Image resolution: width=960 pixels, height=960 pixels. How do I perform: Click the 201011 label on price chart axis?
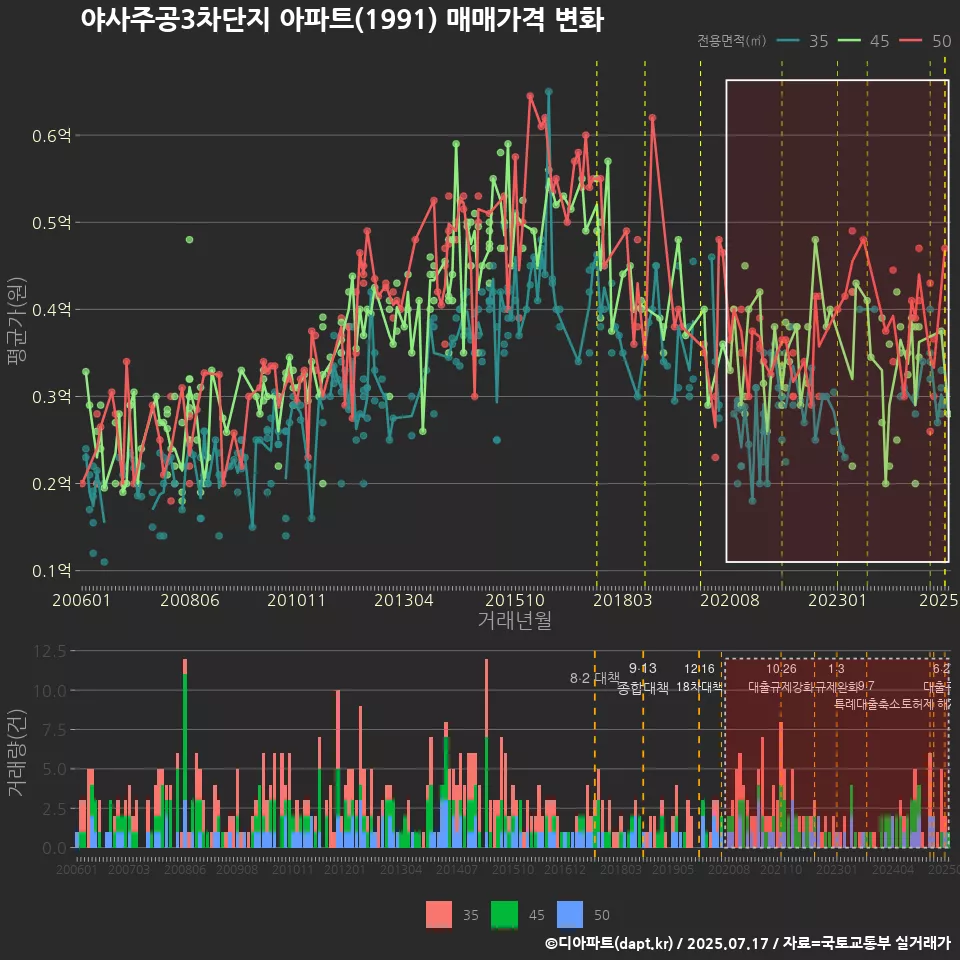[x=296, y=600]
